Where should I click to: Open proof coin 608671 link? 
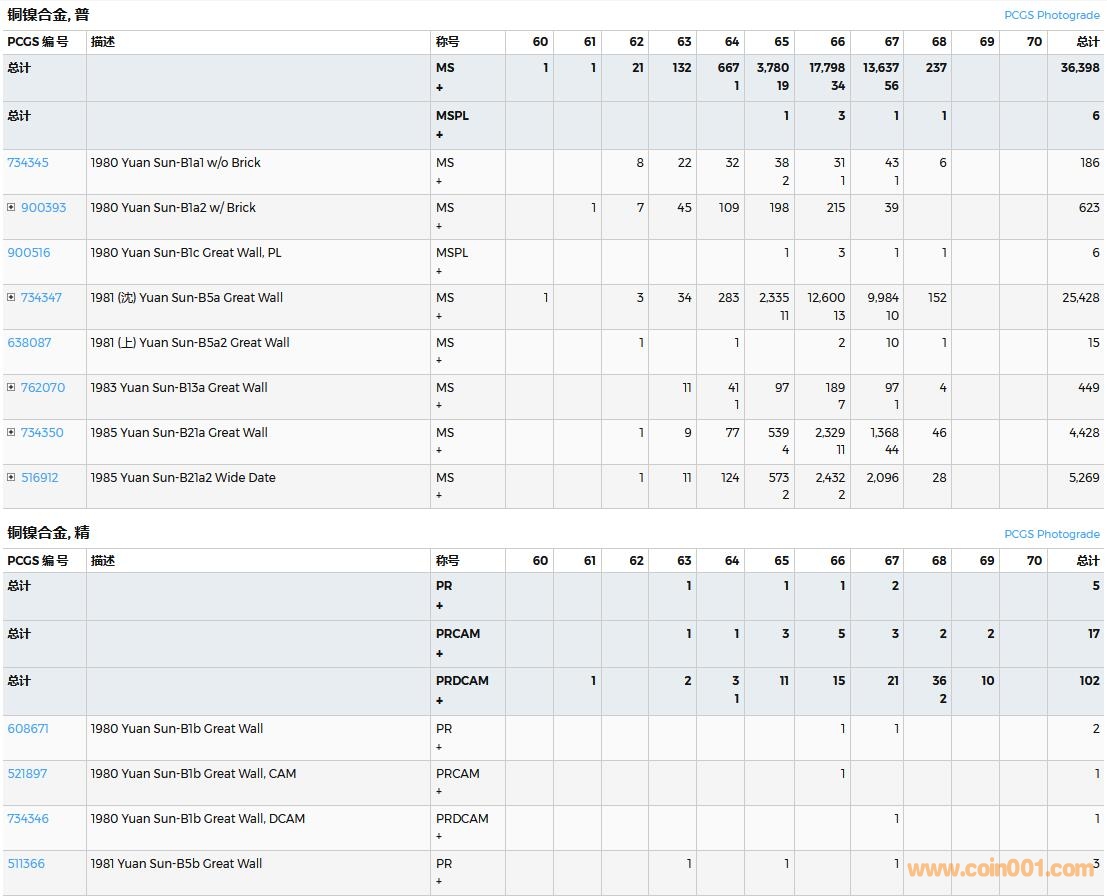tap(27, 729)
